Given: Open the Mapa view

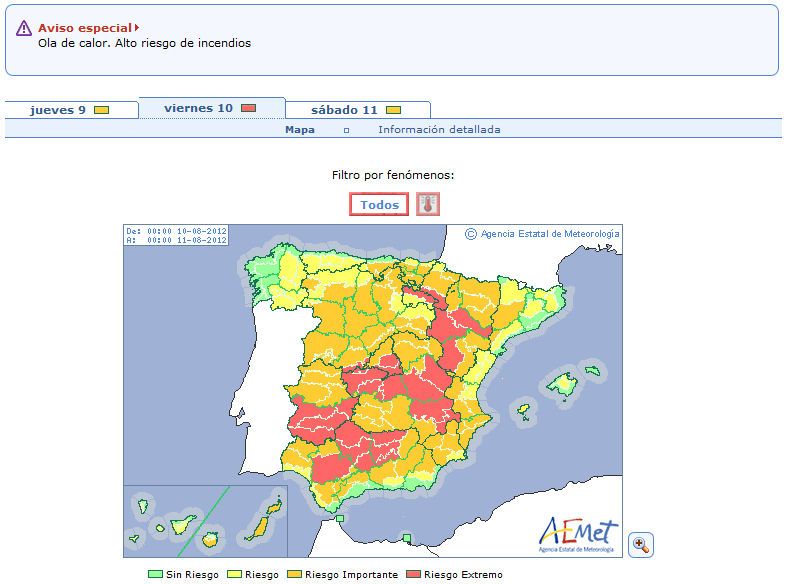Looking at the screenshot, I should [299, 130].
